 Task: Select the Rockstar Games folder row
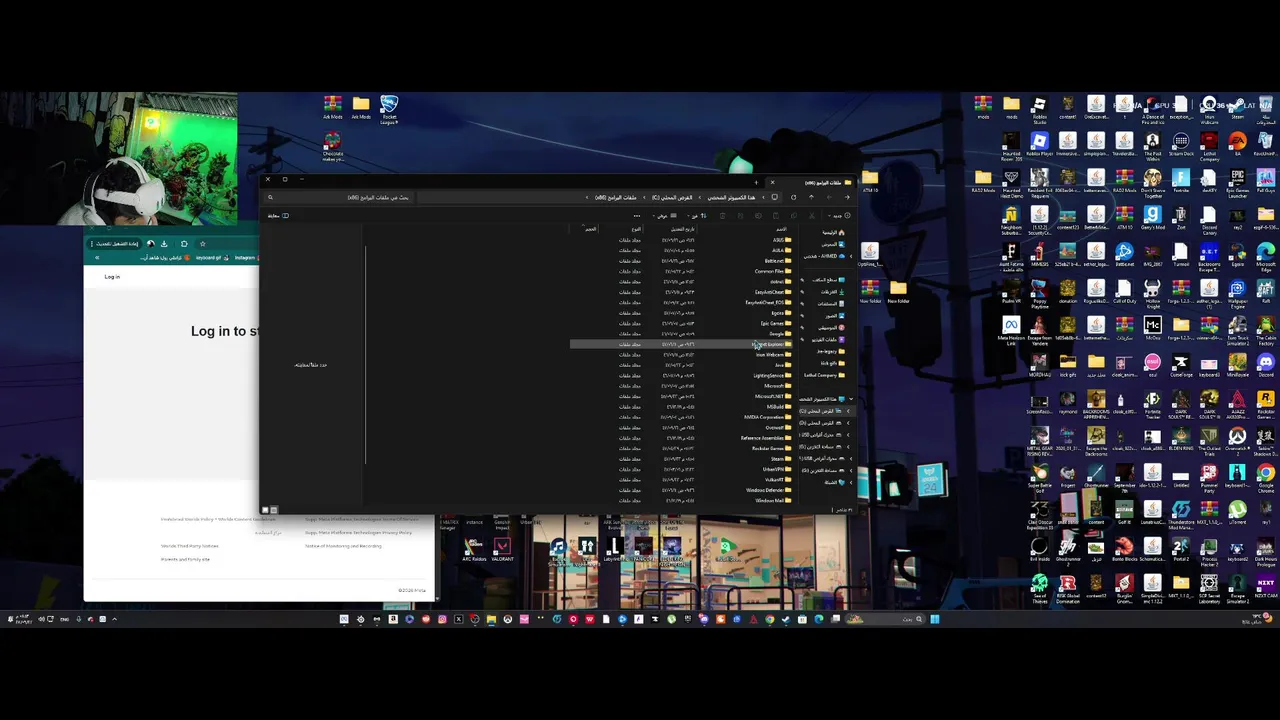point(681,448)
